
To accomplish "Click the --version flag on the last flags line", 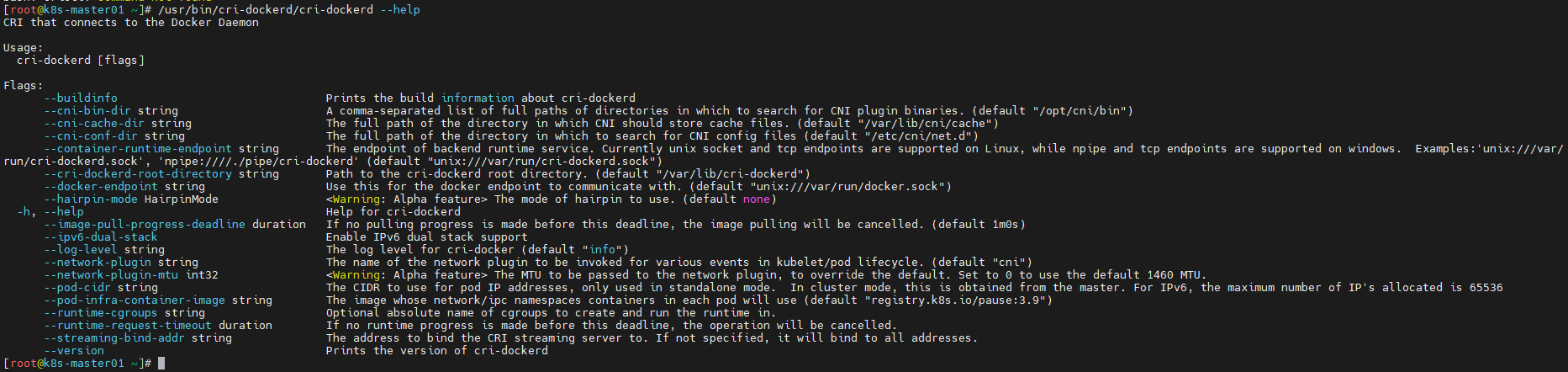I will tap(74, 351).
